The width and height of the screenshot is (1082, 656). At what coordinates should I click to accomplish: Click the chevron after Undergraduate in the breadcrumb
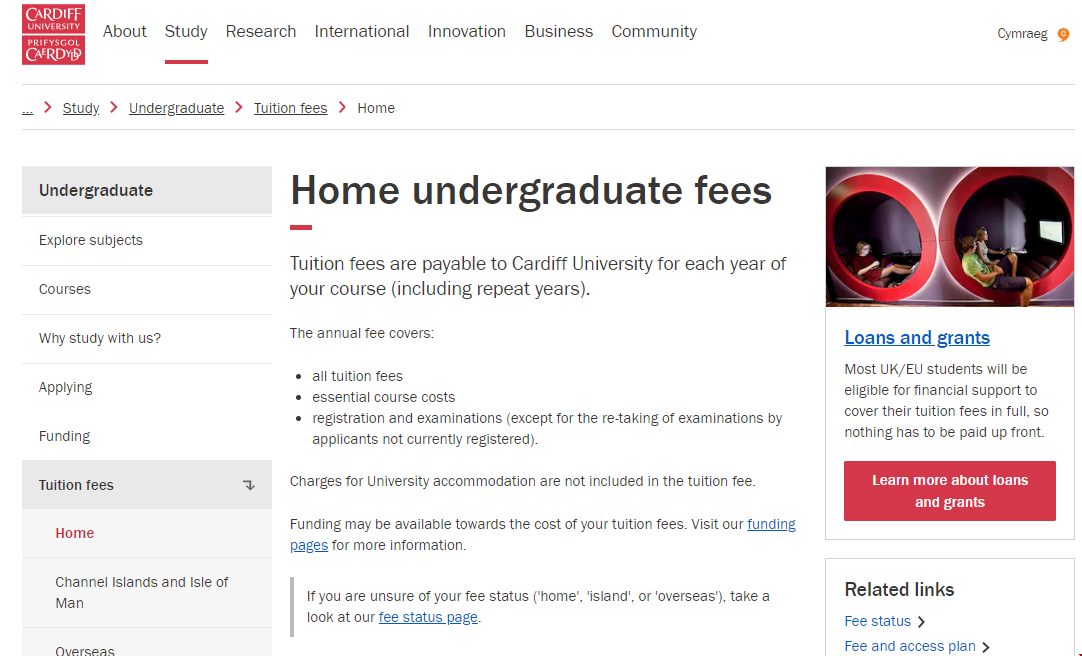(238, 108)
